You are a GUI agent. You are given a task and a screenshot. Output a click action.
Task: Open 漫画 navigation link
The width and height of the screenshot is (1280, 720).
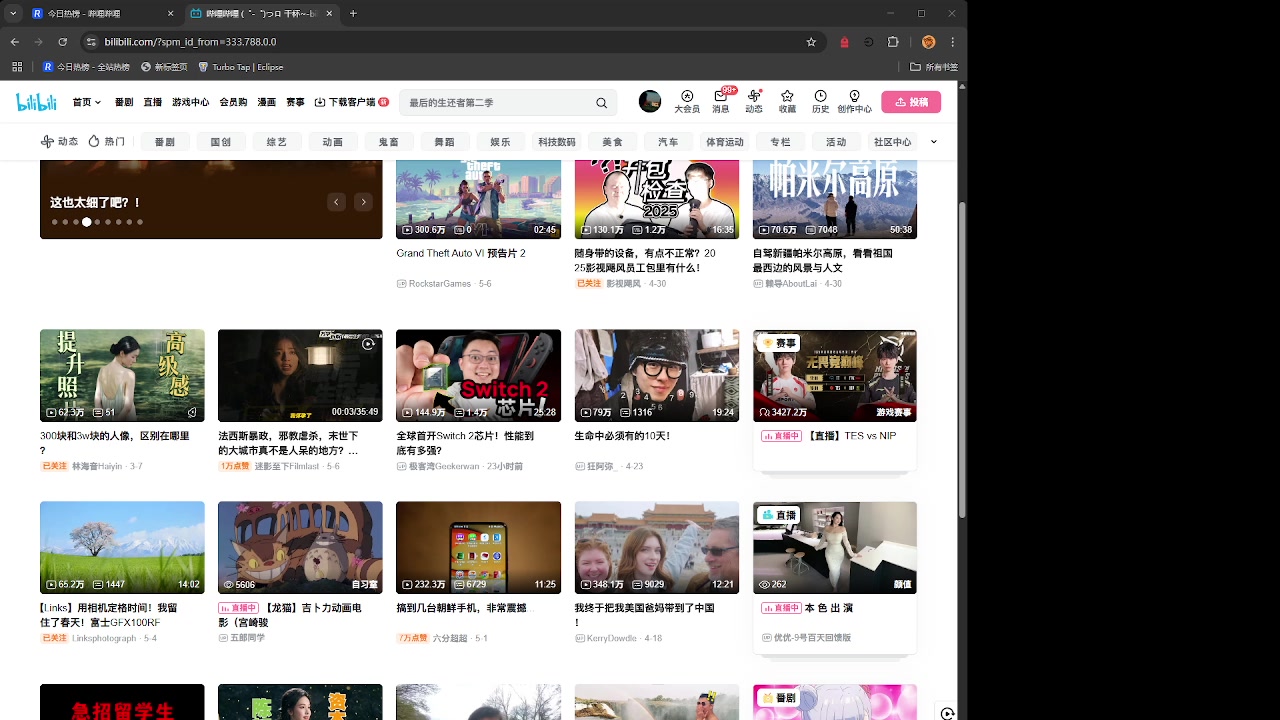tap(266, 102)
